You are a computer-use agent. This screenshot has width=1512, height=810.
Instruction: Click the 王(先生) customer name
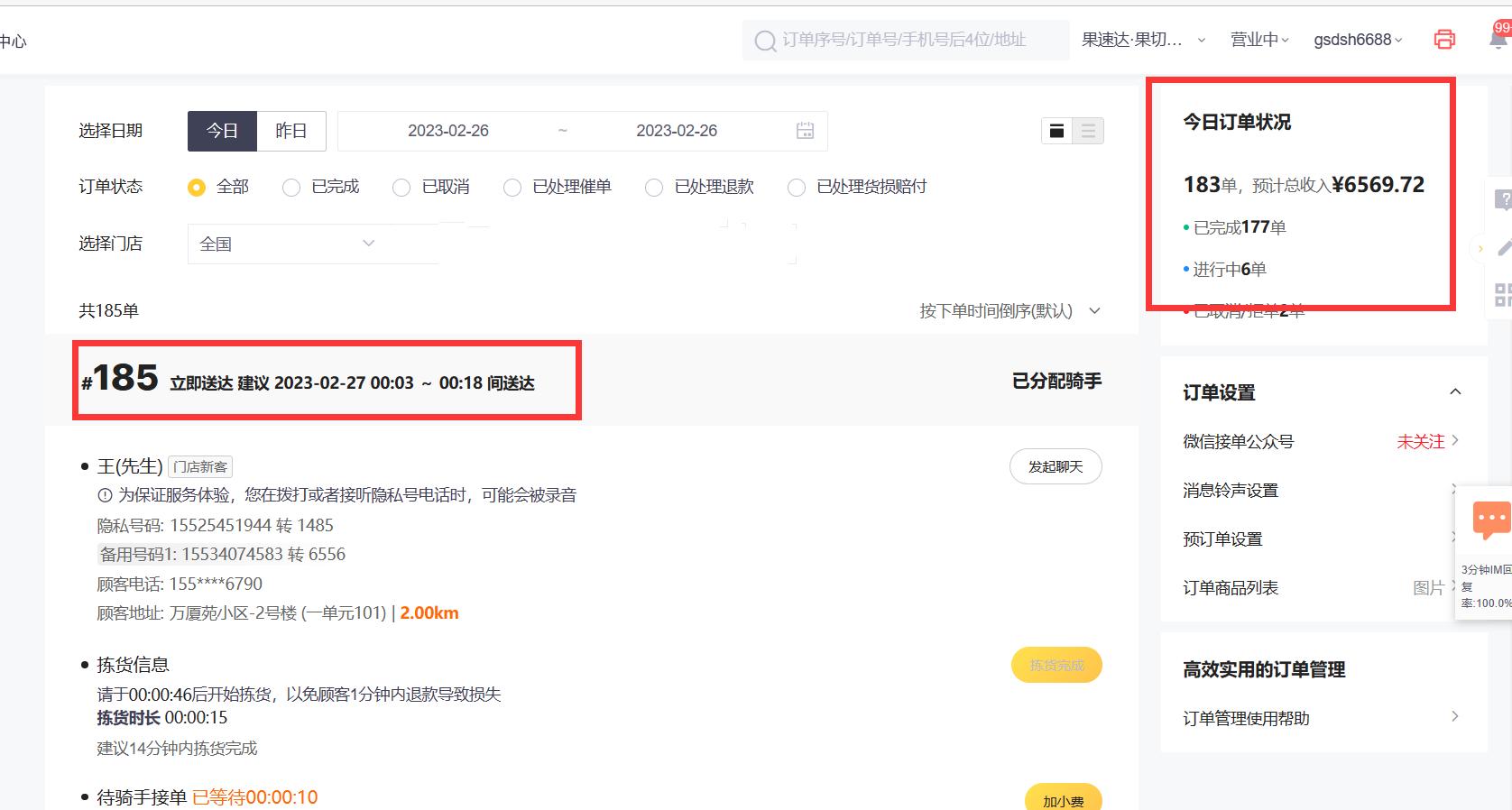click(x=130, y=466)
